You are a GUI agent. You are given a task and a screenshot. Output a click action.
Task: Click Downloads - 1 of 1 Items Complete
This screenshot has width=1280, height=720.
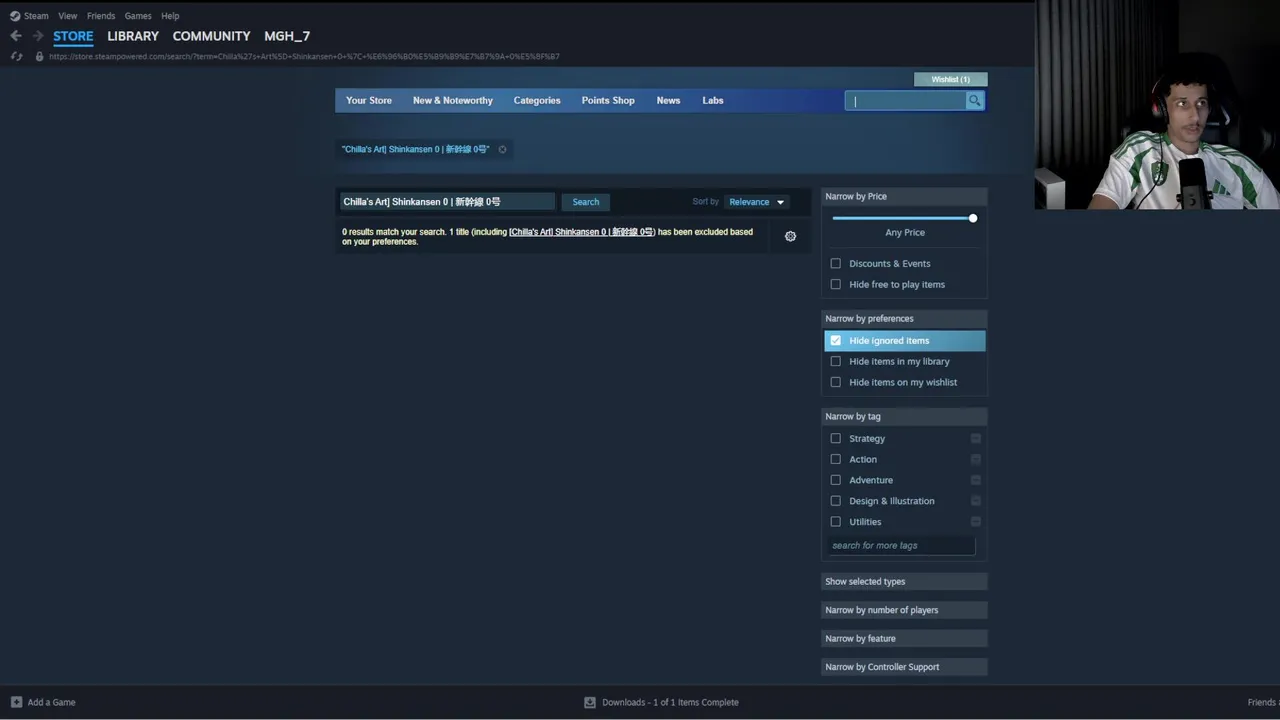coord(670,702)
